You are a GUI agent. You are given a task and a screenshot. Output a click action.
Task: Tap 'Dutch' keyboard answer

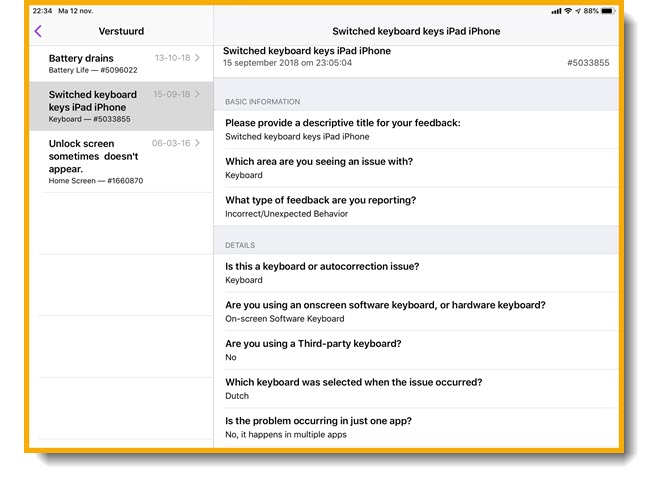coord(237,396)
